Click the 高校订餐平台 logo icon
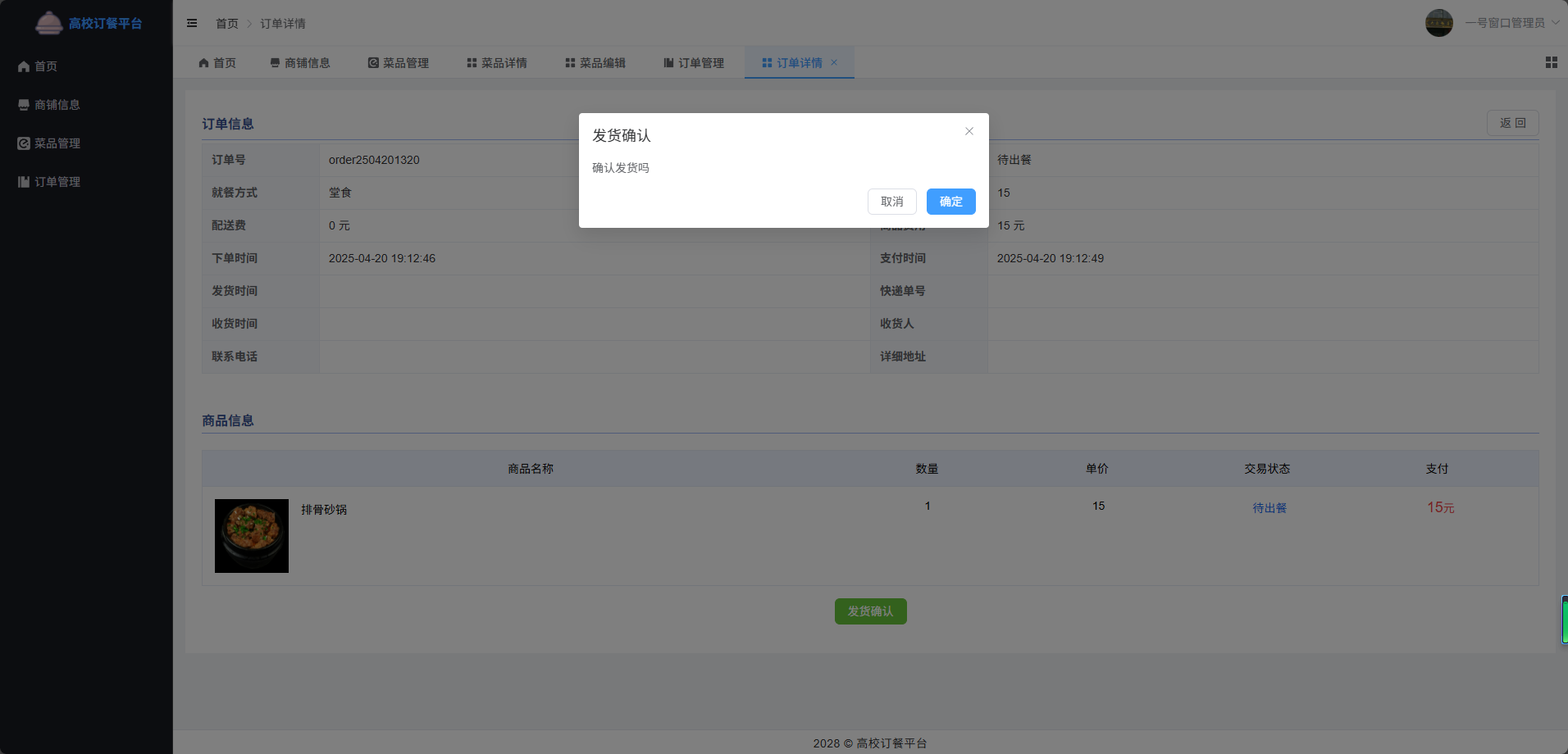Viewport: 1568px width, 754px height. [49, 23]
